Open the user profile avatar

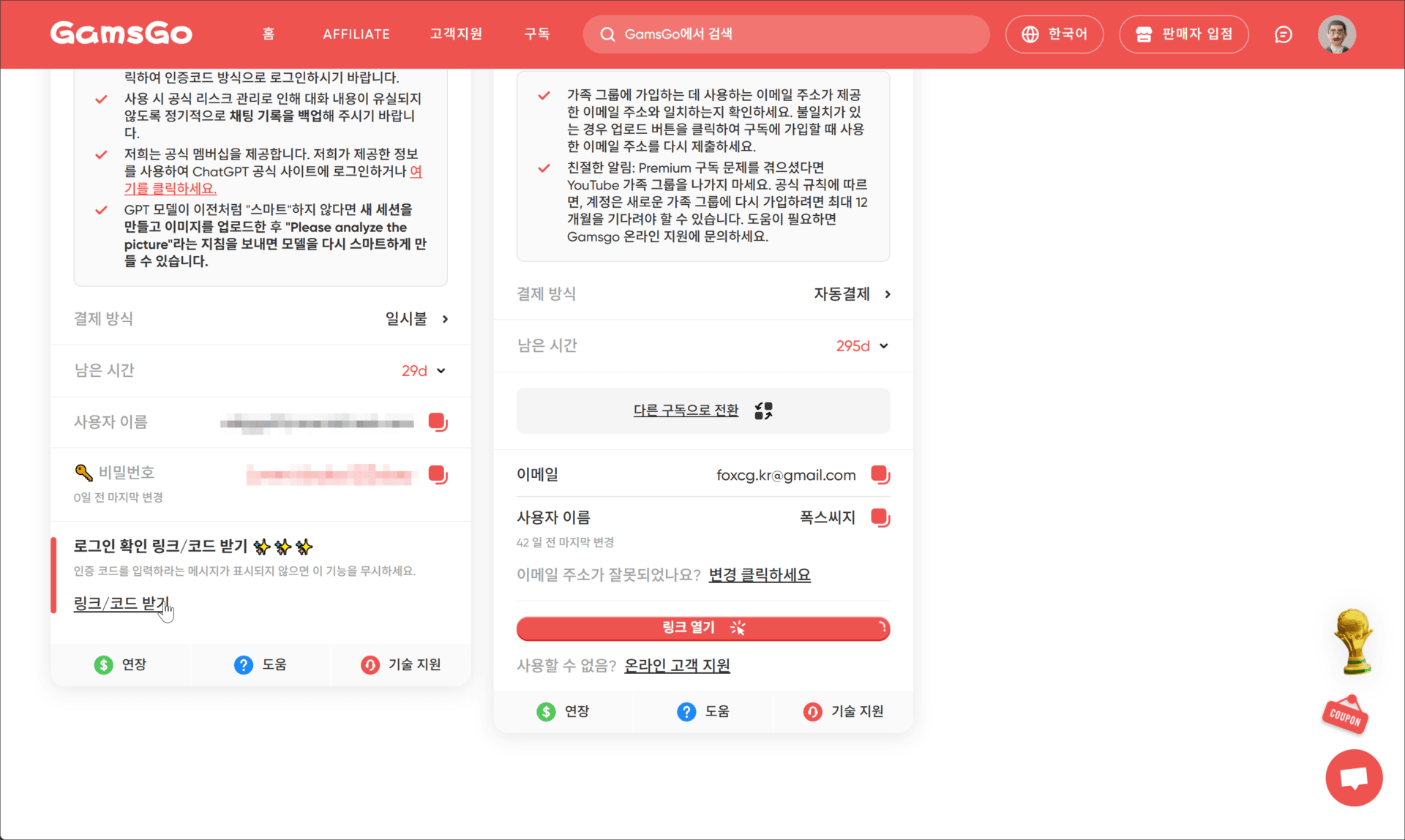tap(1337, 34)
